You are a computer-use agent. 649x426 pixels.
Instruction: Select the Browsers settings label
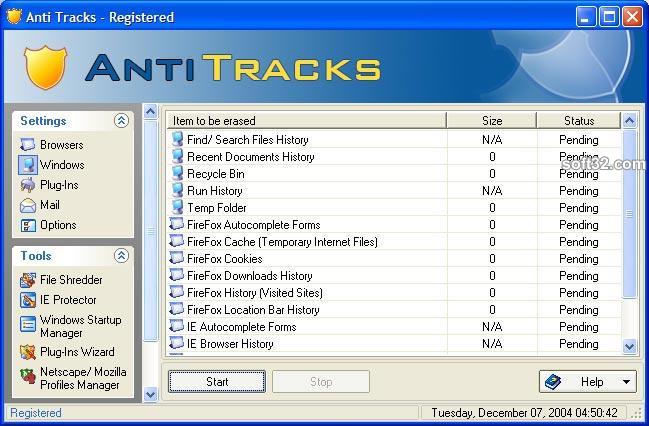[62, 145]
